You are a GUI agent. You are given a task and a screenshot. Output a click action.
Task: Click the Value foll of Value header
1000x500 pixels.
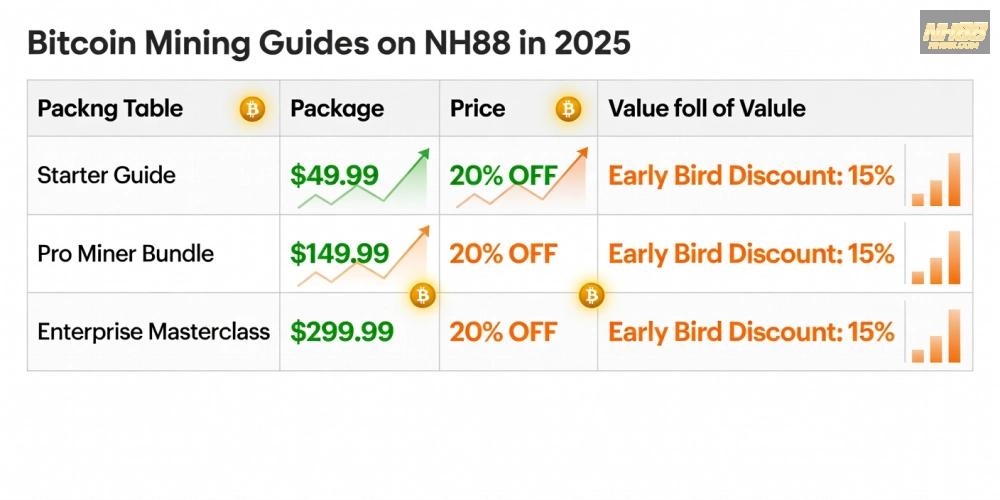pyautogui.click(x=706, y=108)
